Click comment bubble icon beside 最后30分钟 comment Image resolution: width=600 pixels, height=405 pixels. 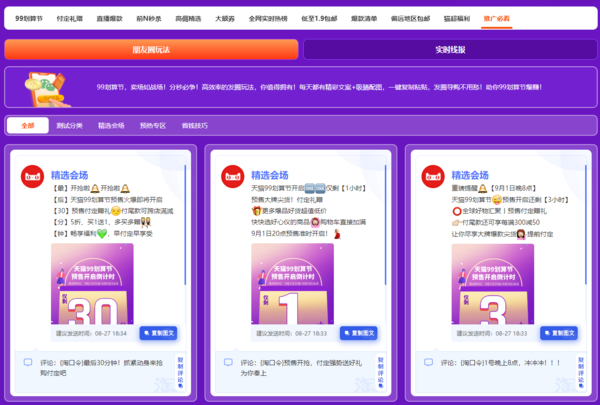pyautogui.click(x=28, y=362)
